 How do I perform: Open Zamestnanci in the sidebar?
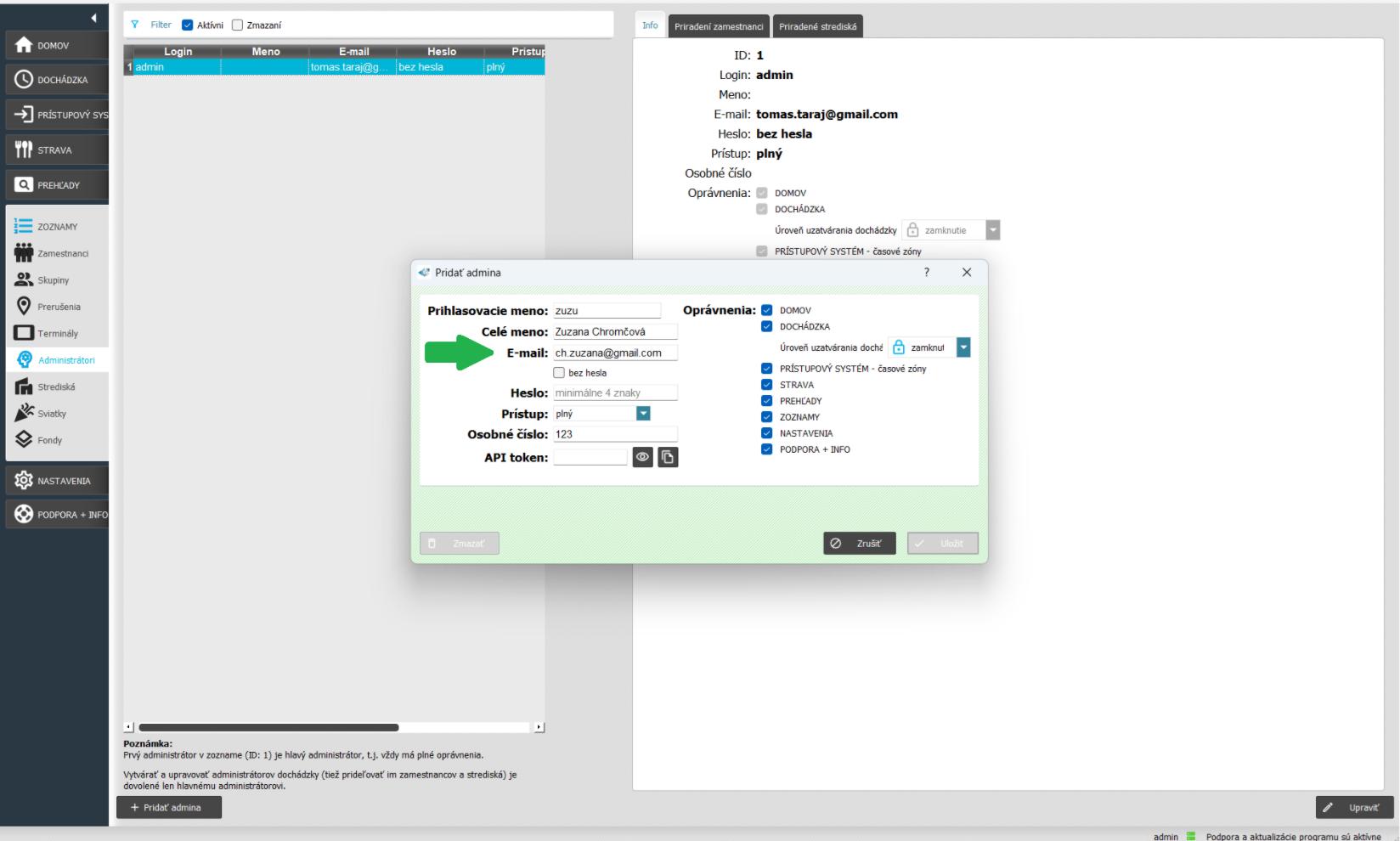(62, 253)
